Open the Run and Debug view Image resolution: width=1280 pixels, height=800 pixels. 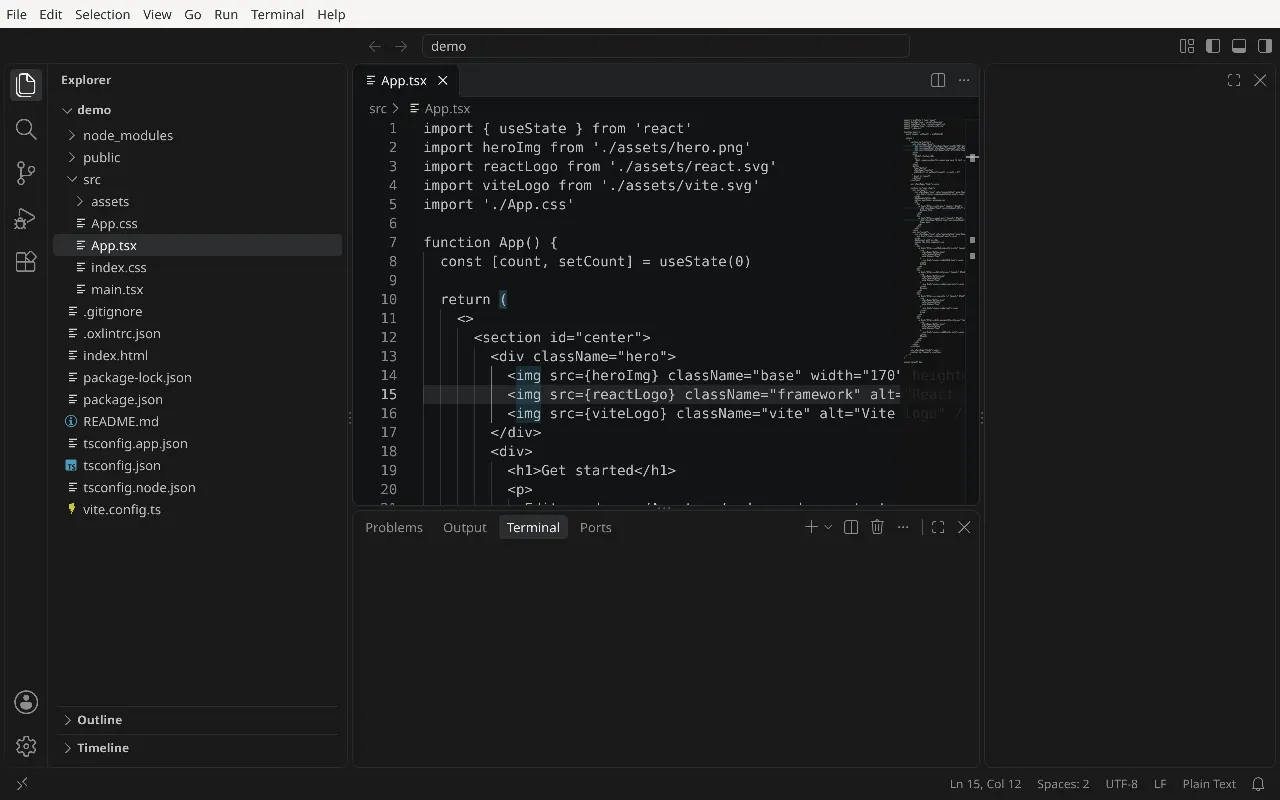(26, 218)
